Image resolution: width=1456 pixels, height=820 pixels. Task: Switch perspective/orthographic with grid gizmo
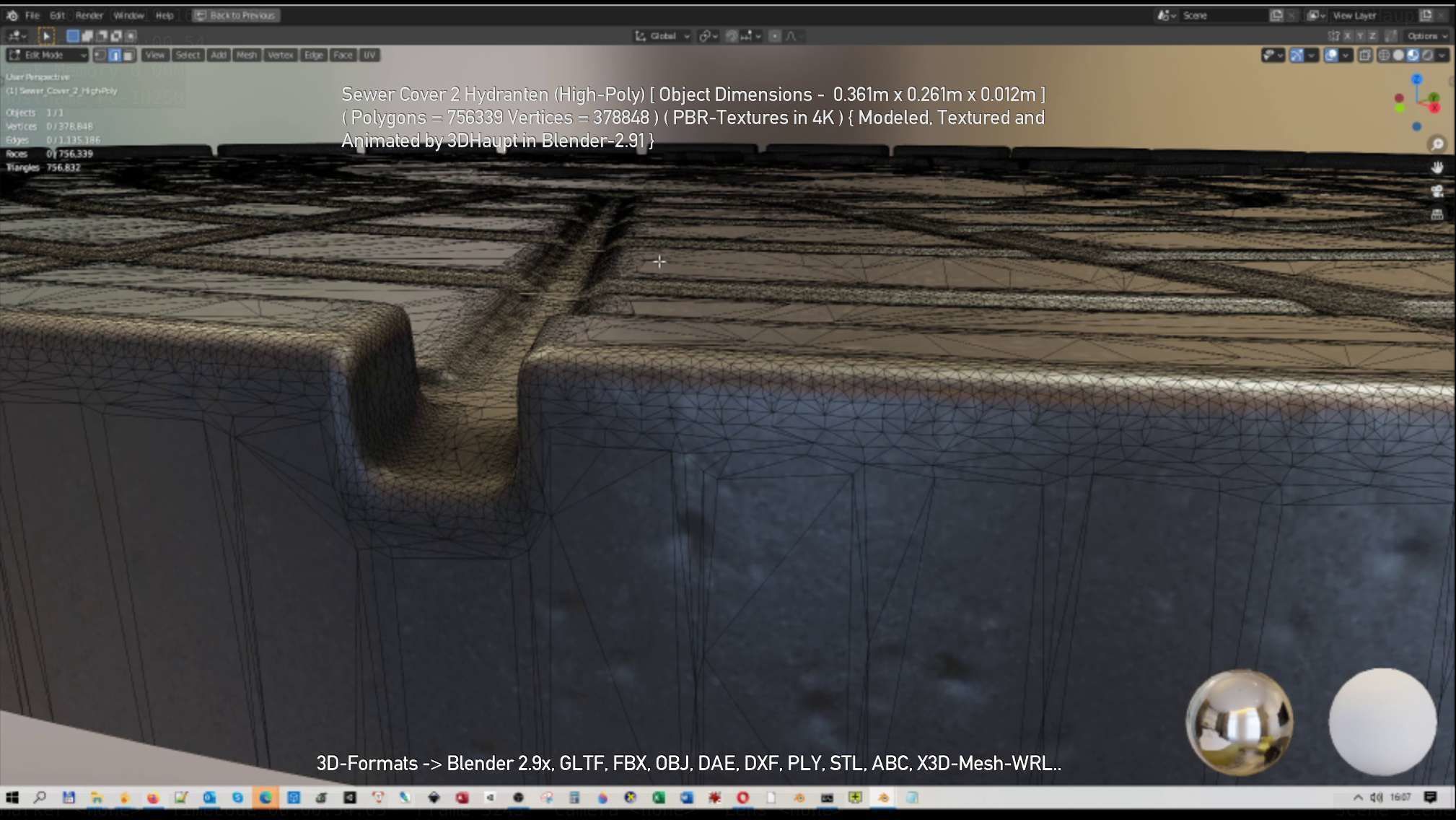[x=1437, y=215]
